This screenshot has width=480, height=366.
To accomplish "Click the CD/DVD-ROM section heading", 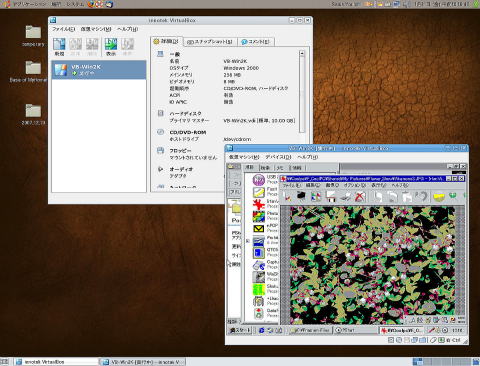I will (x=188, y=132).
